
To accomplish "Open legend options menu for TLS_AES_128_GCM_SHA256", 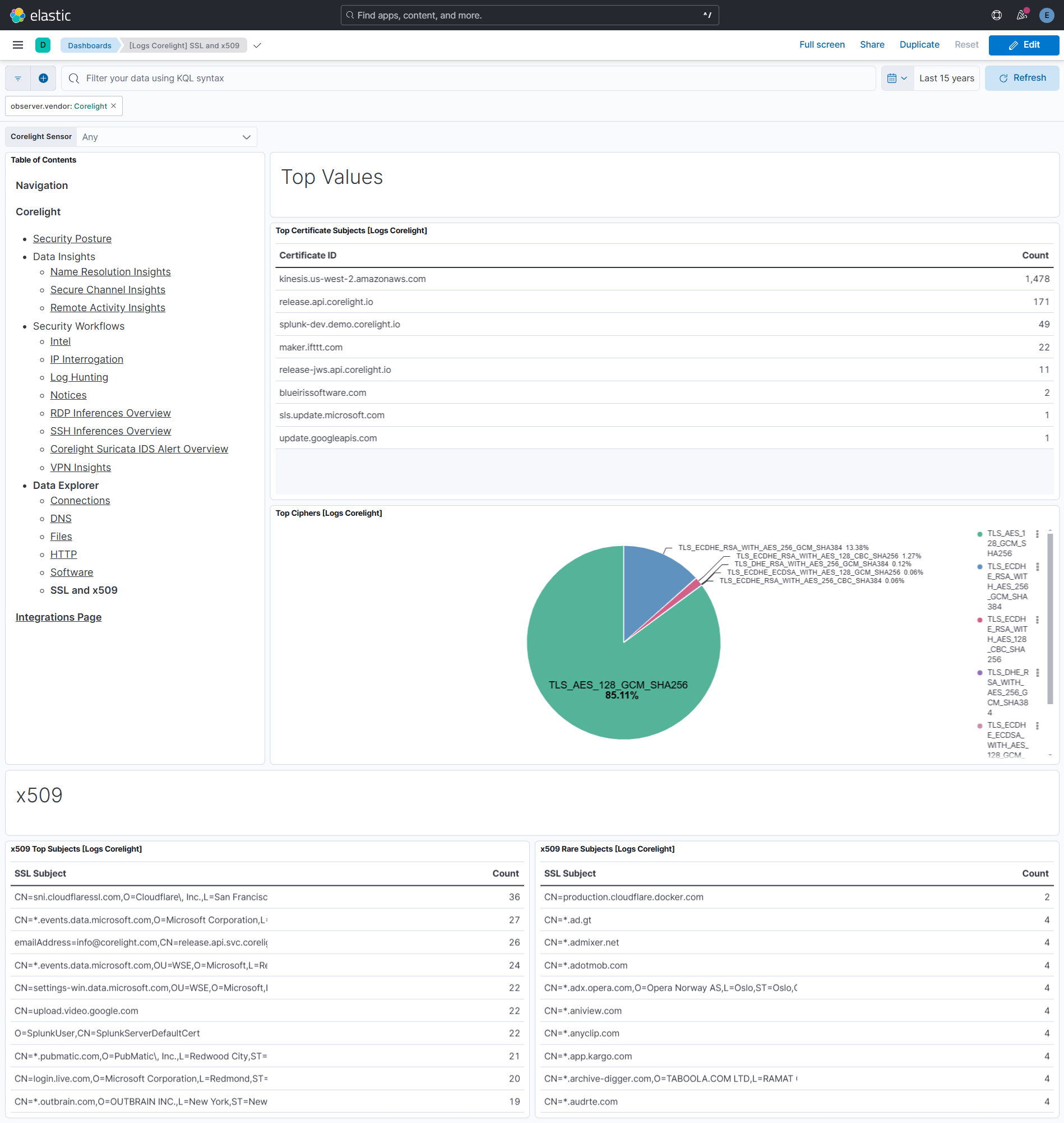I will pyautogui.click(x=1038, y=534).
